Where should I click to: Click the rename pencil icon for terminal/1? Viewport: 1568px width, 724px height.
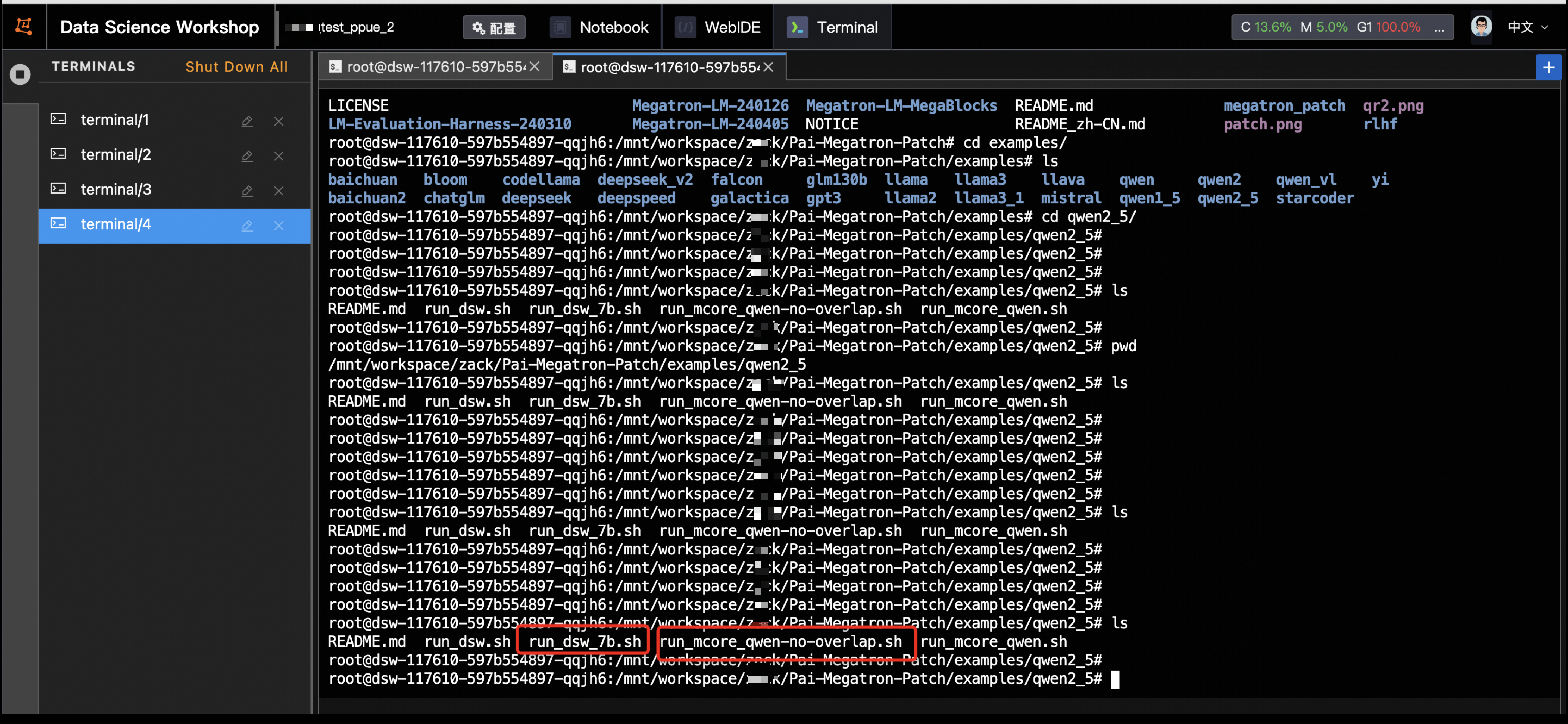click(246, 121)
